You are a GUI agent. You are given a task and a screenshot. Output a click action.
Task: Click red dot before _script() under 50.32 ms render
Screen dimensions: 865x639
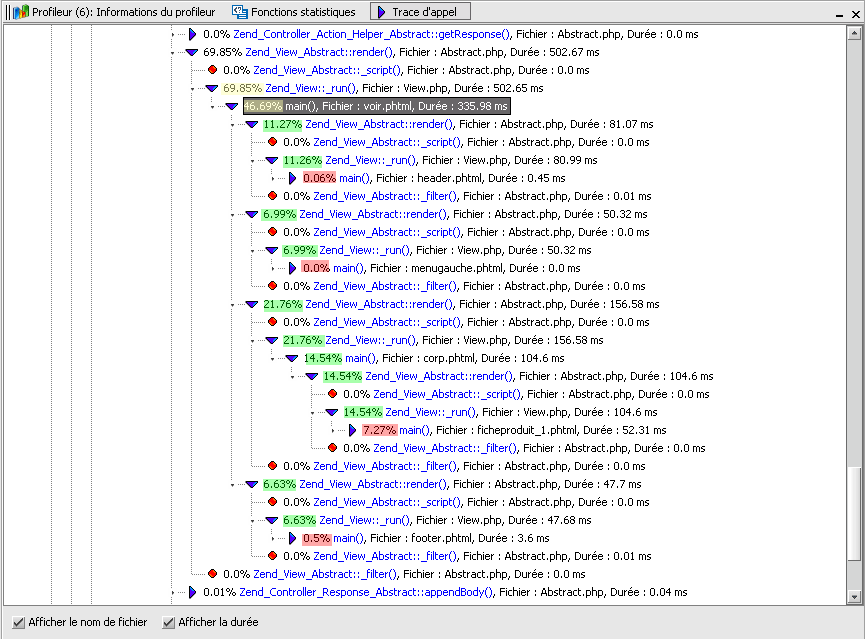pyautogui.click(x=273, y=232)
